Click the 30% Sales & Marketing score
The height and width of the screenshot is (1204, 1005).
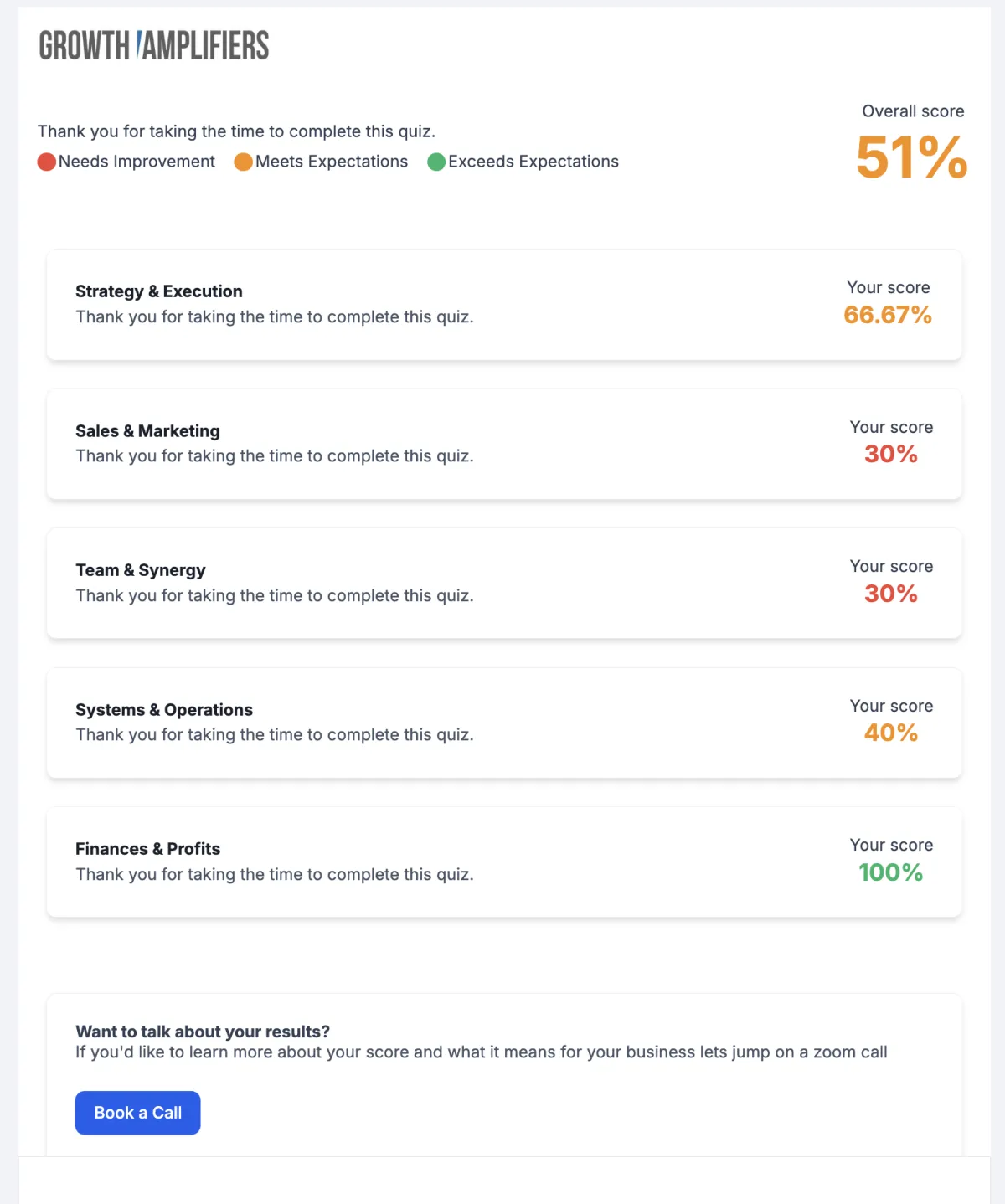coord(890,455)
